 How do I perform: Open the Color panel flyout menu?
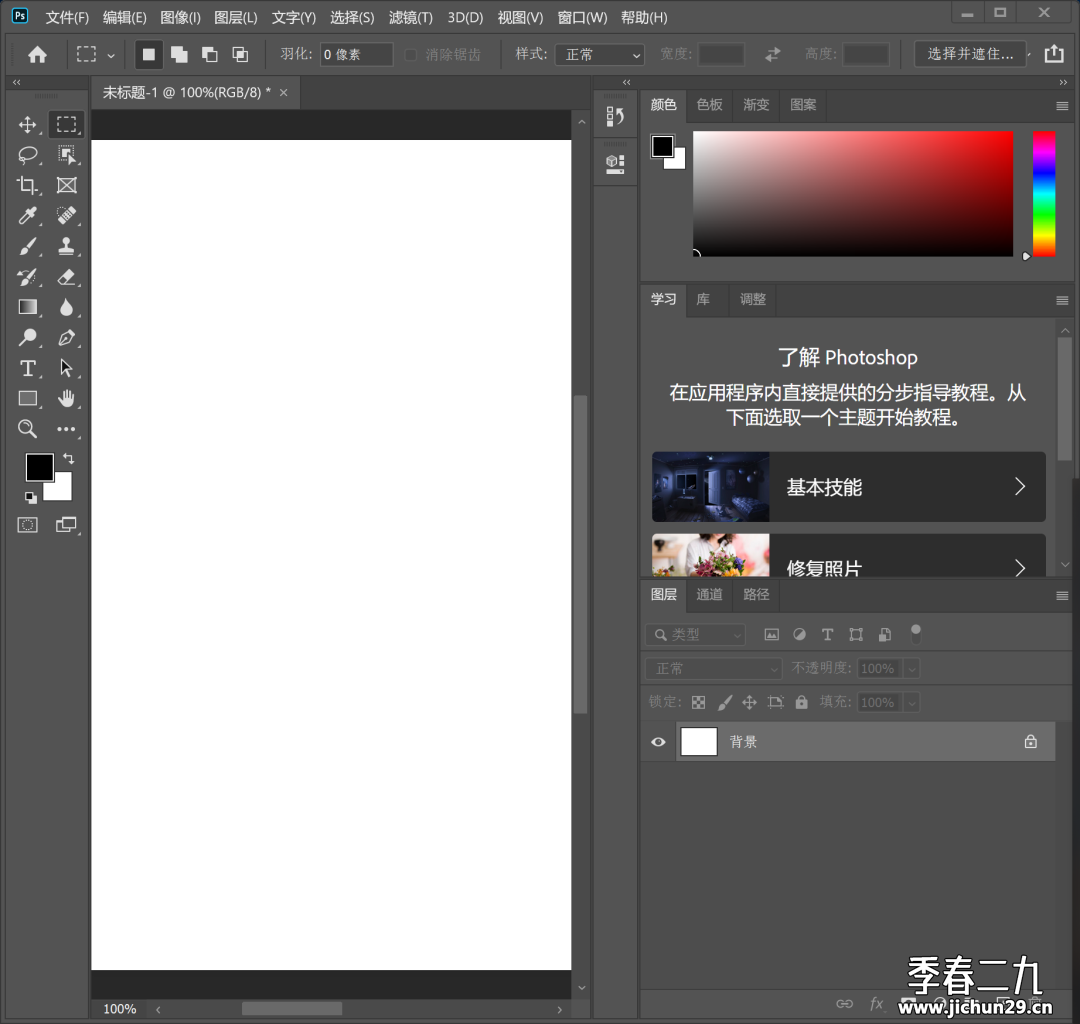[x=1062, y=106]
